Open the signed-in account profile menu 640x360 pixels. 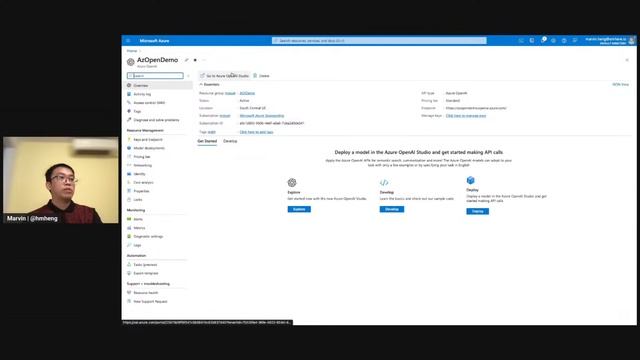610,40
